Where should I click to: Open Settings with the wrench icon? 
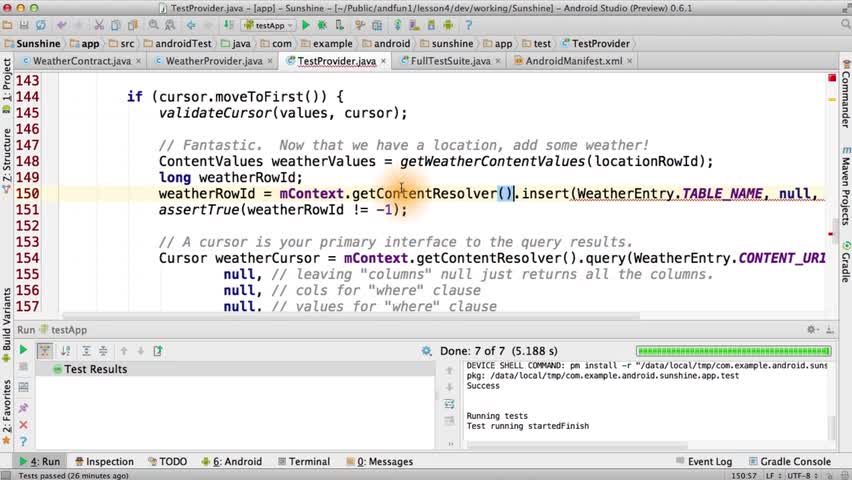360,25
